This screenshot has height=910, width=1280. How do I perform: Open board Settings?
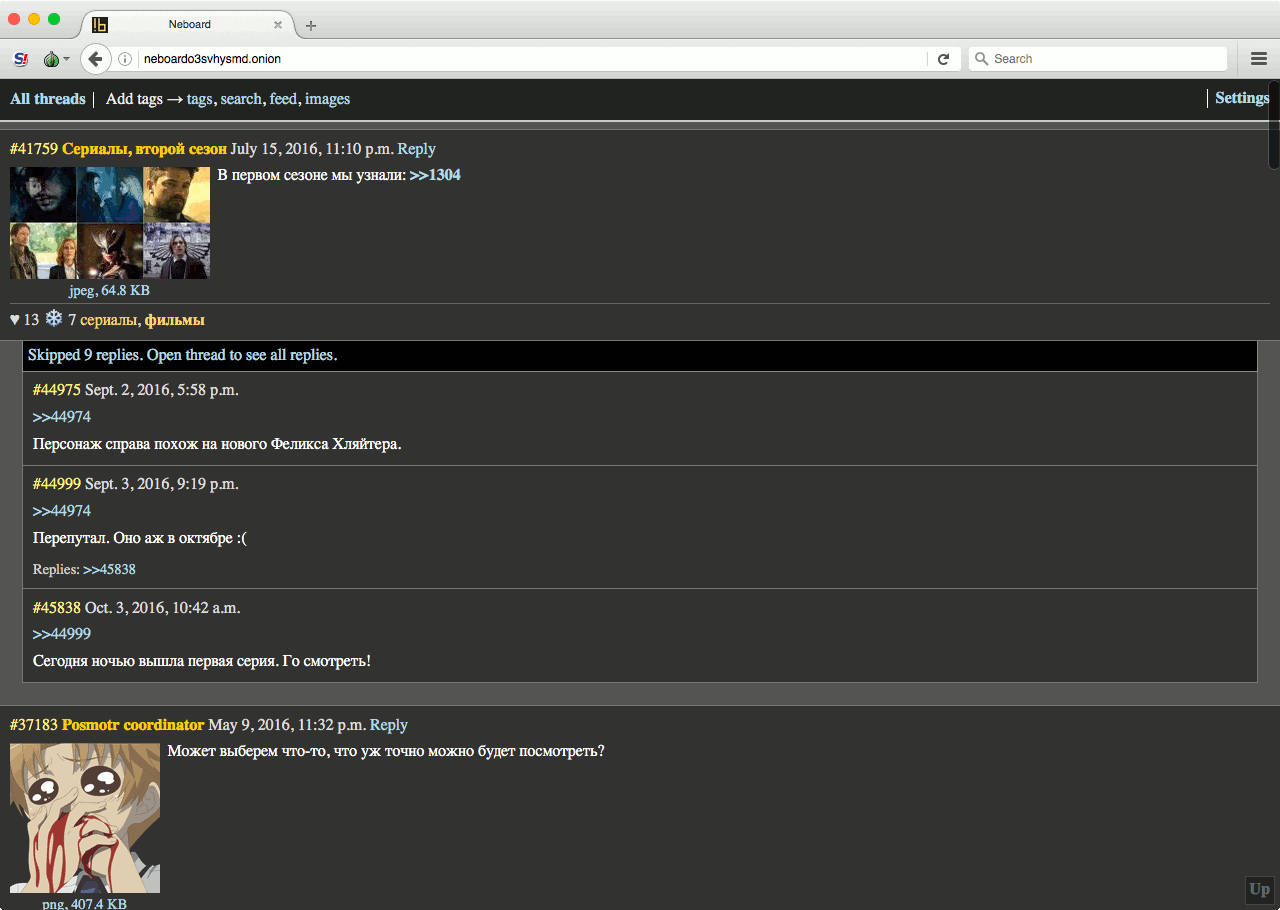coord(1241,98)
